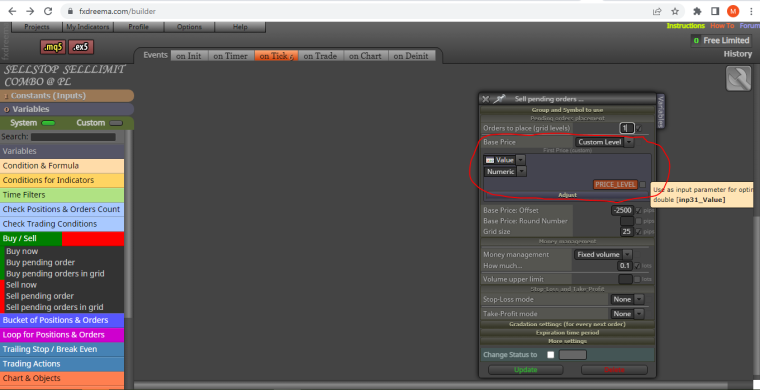Click the red Delete button

[614, 370]
